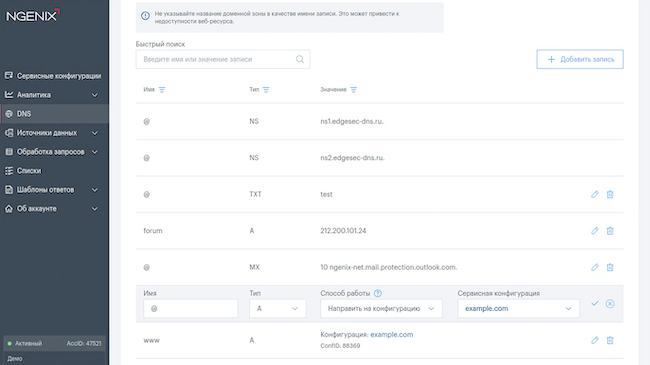Open the filter for the Тип column
Image resolution: width=650 pixels, height=365 pixels.
click(266, 90)
